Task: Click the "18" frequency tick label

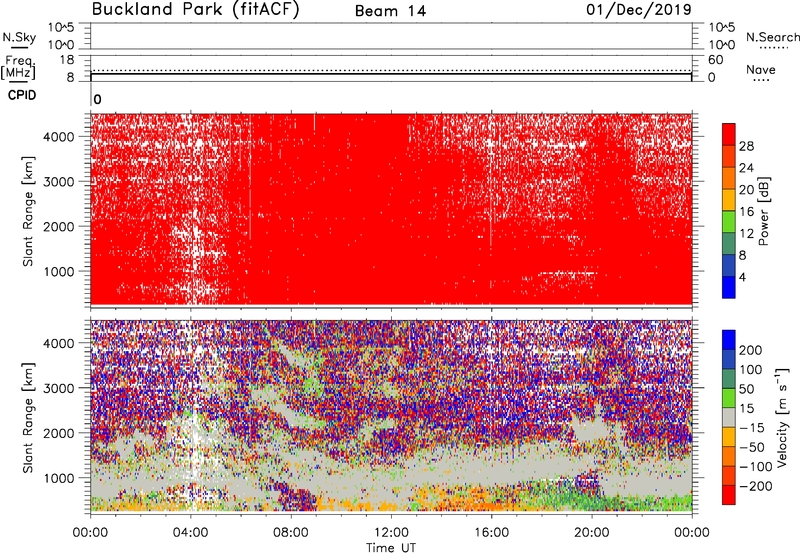Action: click(66, 60)
